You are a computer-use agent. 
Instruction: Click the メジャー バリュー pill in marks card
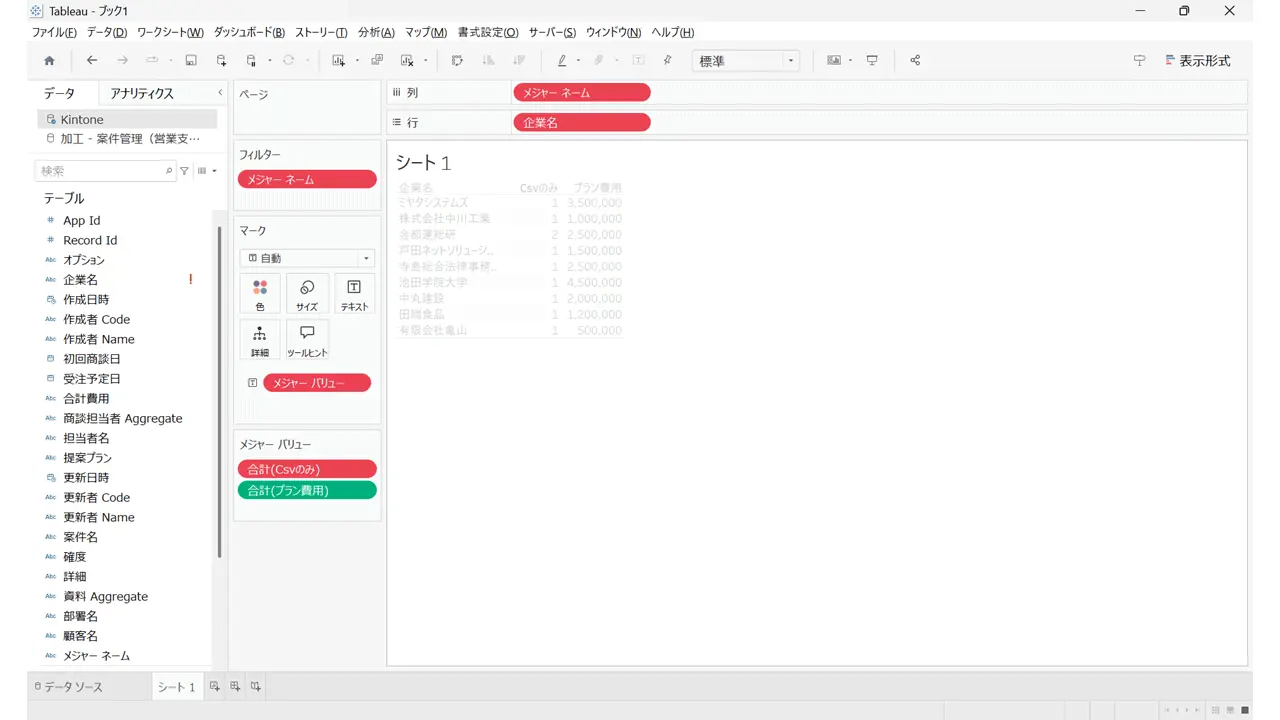point(316,383)
